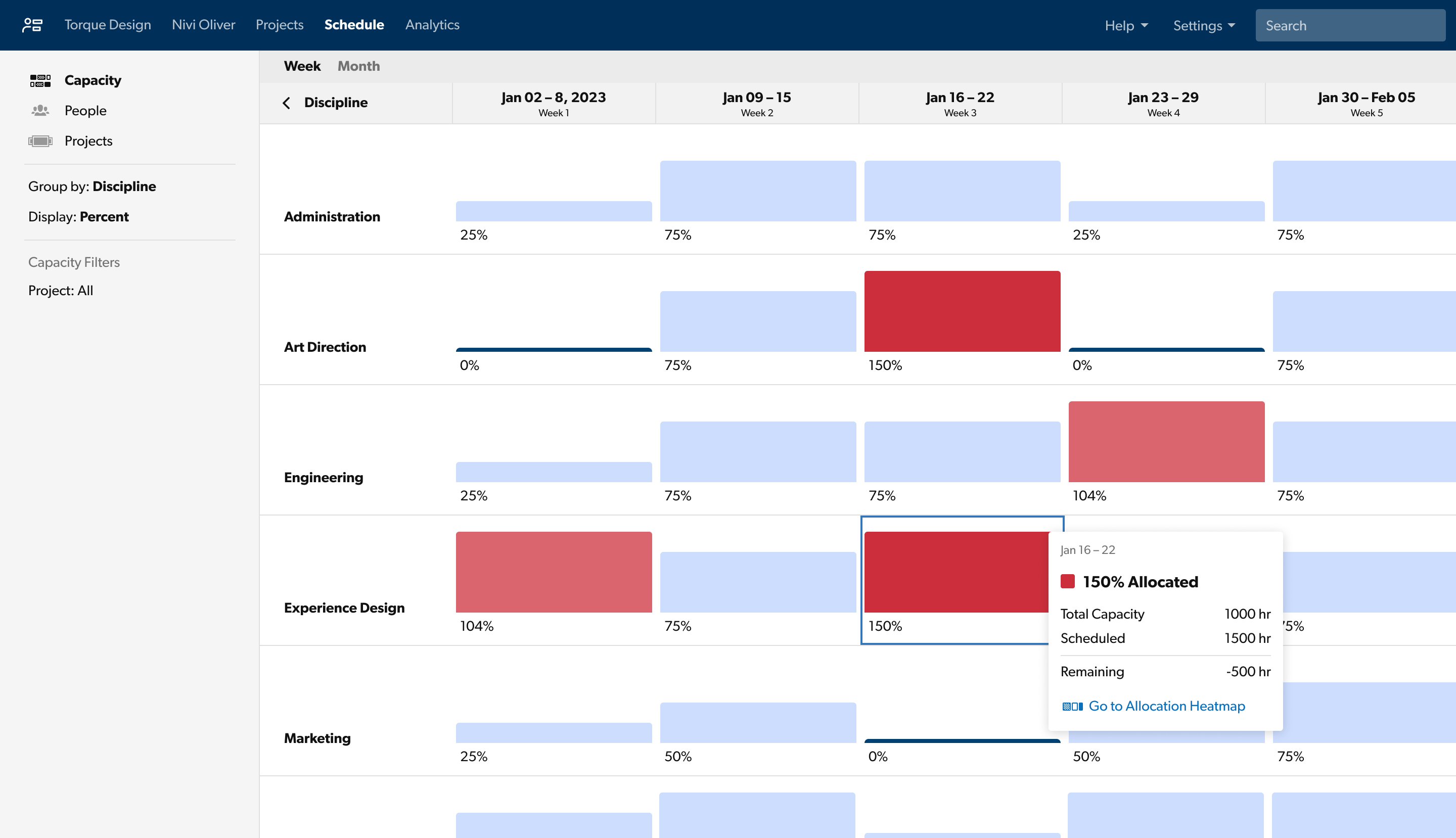Screen dimensions: 1456x838
Task: Open the Settings dropdown
Action: tap(1203, 25)
